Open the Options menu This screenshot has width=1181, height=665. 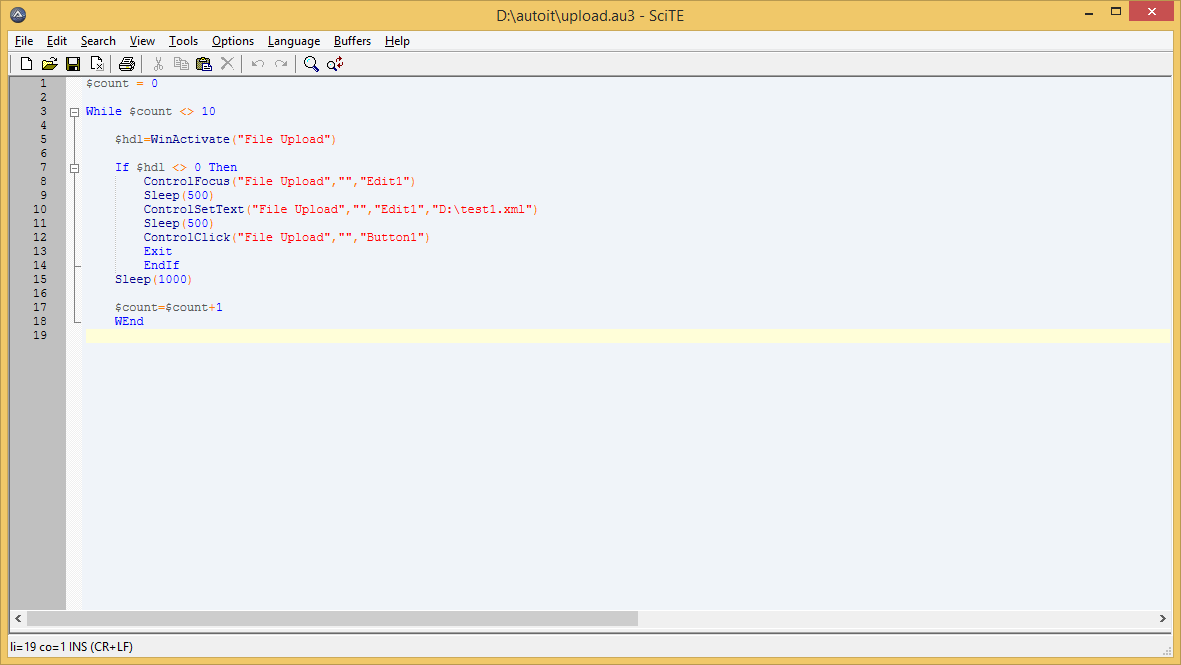coord(232,41)
